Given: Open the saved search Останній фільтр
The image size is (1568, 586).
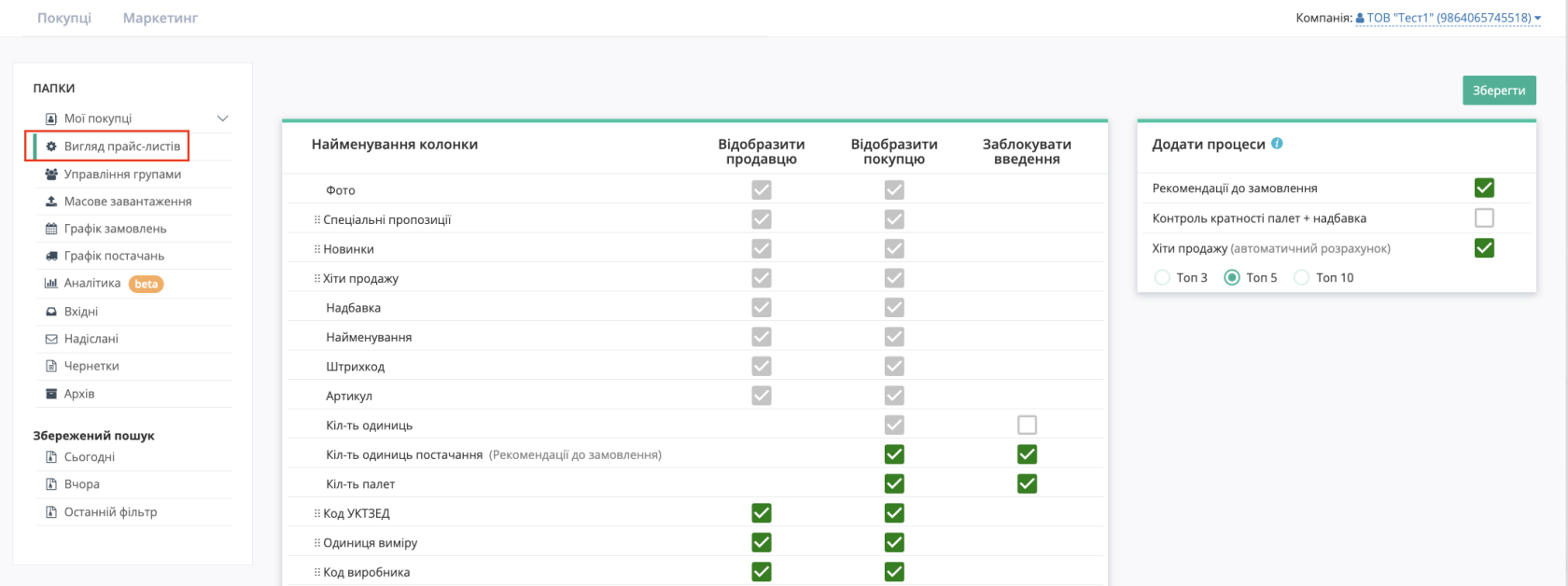Looking at the screenshot, I should (x=110, y=511).
